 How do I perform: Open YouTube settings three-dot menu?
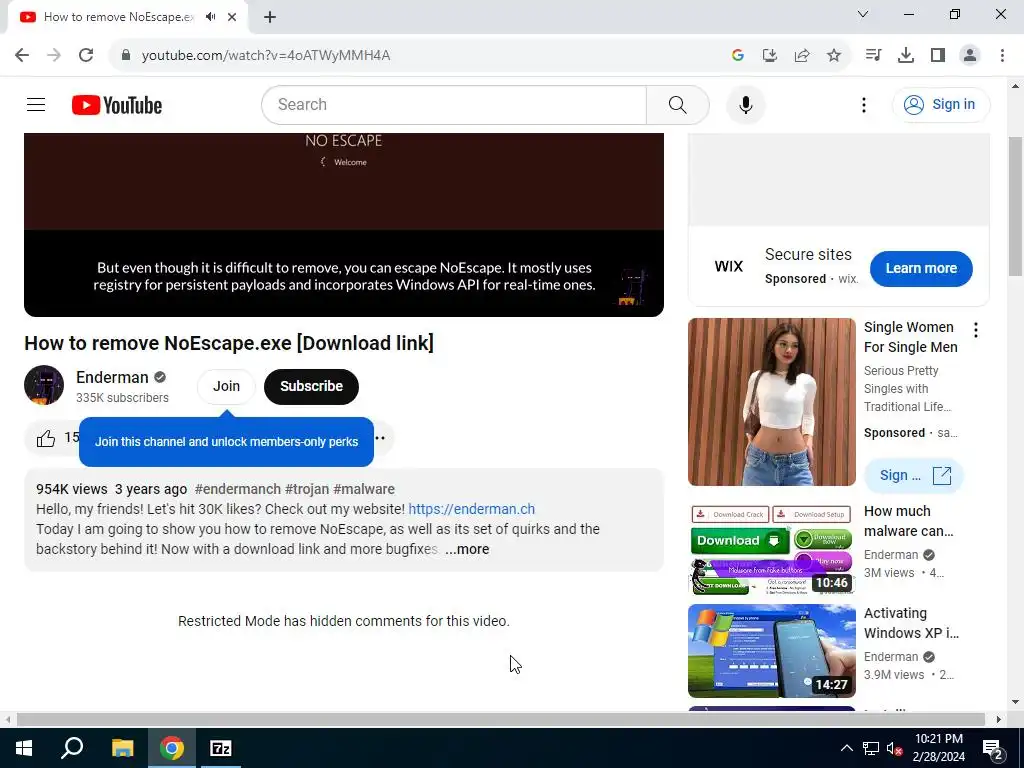[863, 105]
